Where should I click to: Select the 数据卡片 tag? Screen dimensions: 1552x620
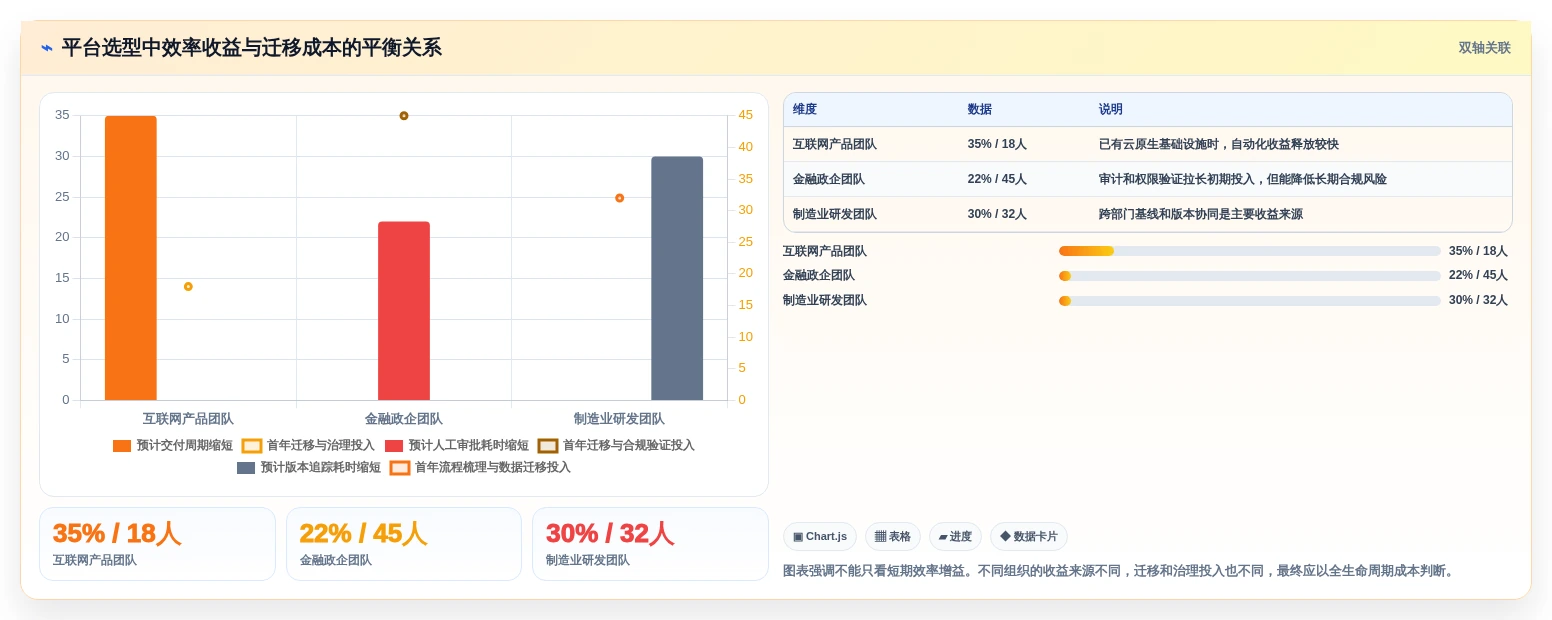1029,536
